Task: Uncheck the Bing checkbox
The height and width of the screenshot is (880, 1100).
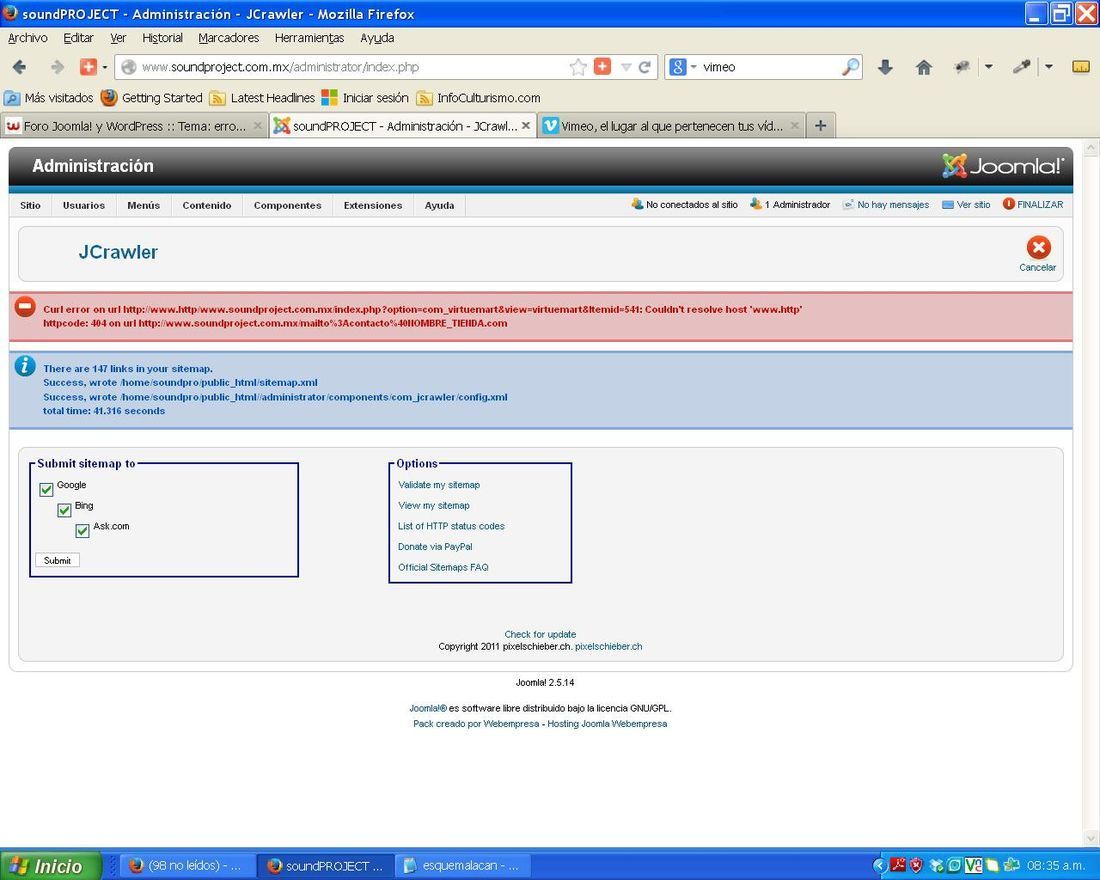Action: point(64,510)
